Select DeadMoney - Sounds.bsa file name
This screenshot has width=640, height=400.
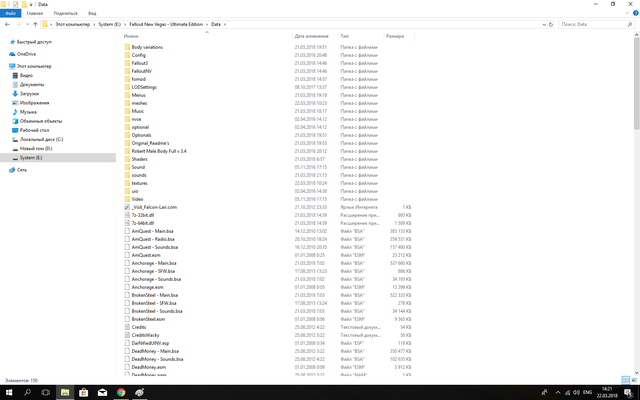[x=157, y=359]
